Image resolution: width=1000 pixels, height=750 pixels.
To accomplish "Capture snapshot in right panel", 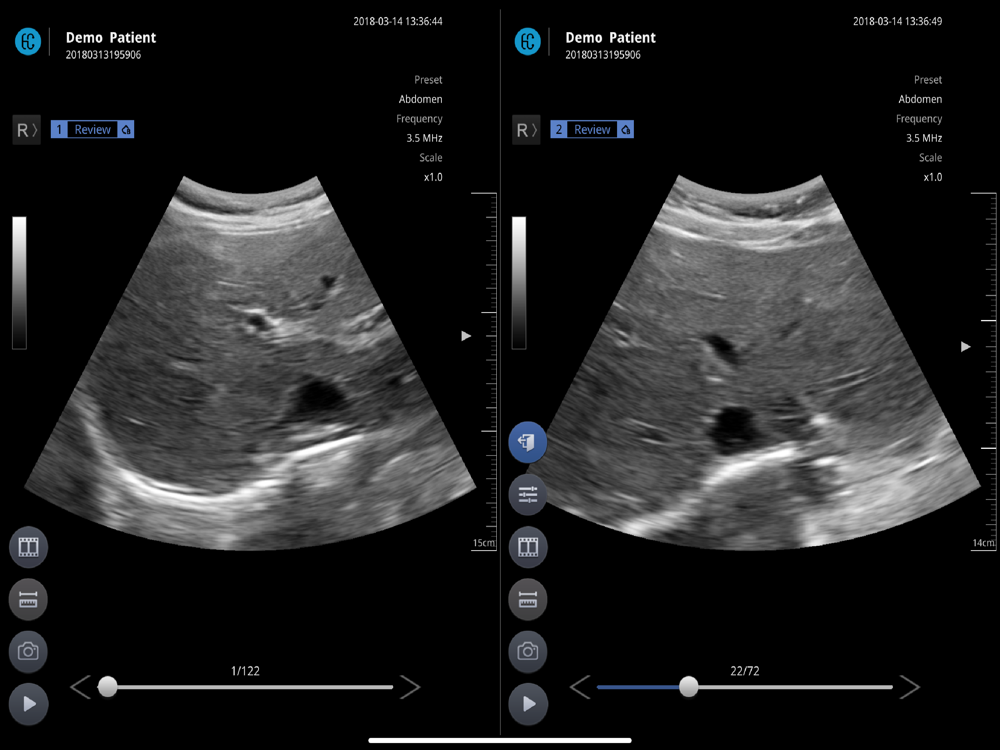I will 528,651.
